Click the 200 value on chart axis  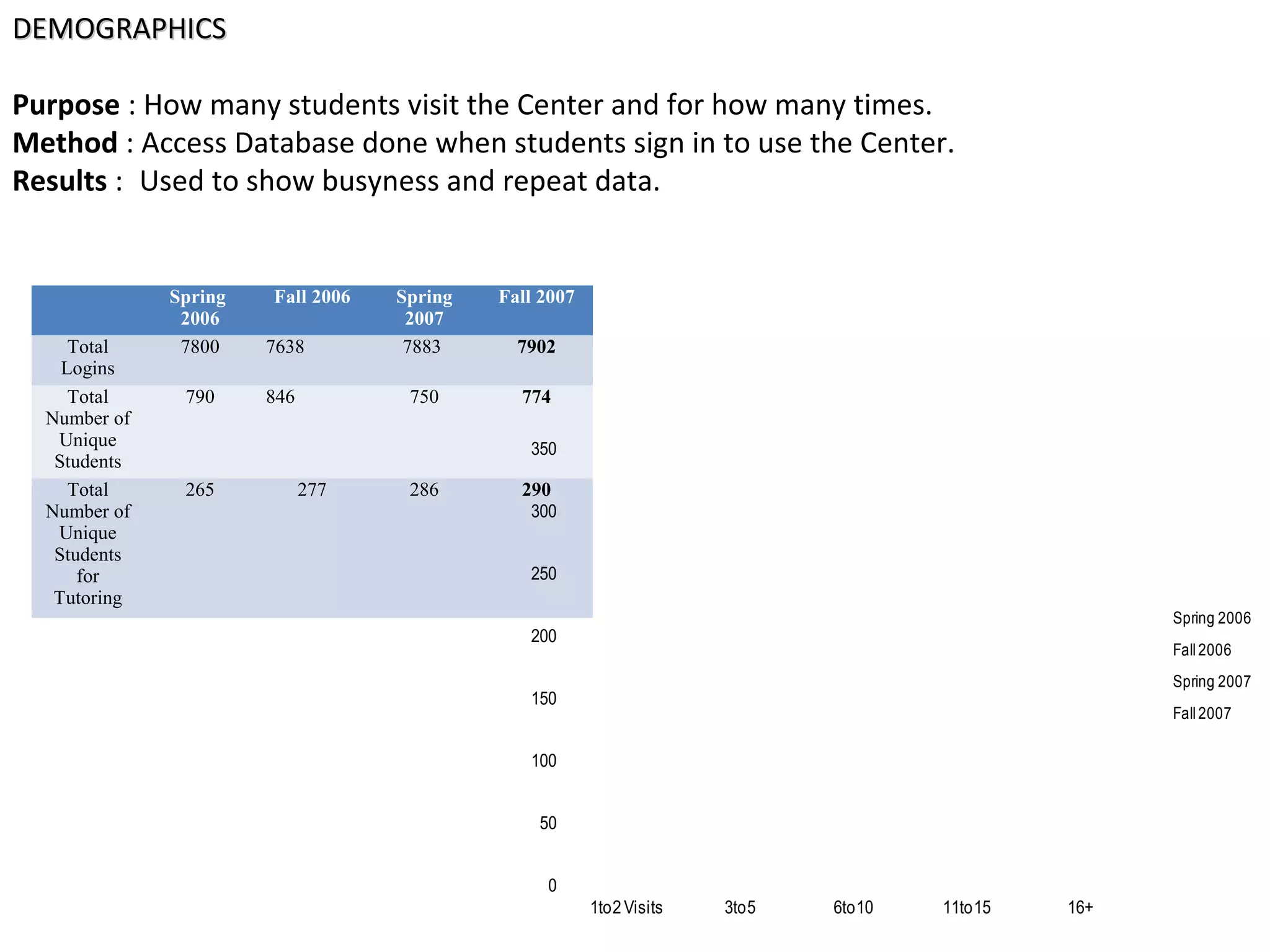(x=543, y=636)
